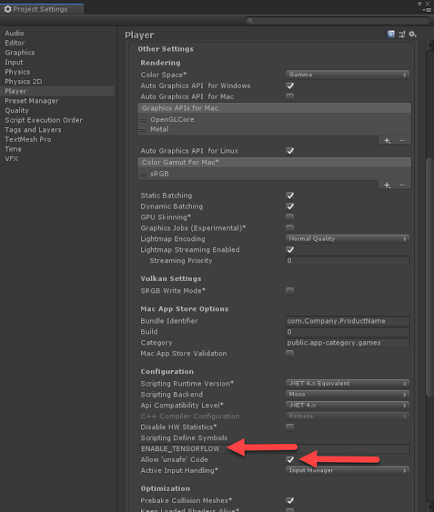This screenshot has height=512, width=434.
Task: Select Physics 2D settings category
Action: coord(23,81)
